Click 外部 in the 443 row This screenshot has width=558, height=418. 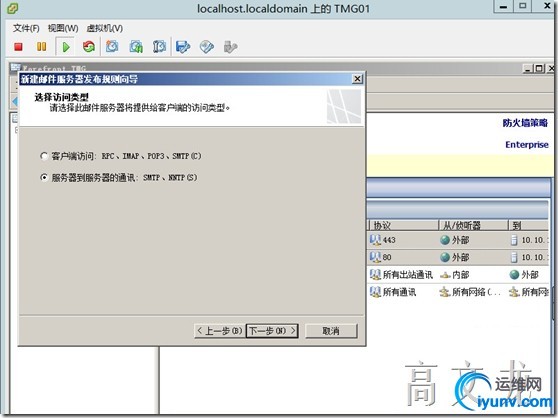(x=455, y=240)
